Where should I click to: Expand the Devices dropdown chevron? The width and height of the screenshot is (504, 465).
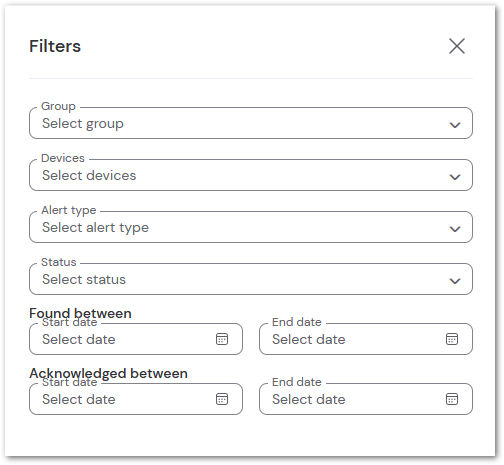click(455, 177)
